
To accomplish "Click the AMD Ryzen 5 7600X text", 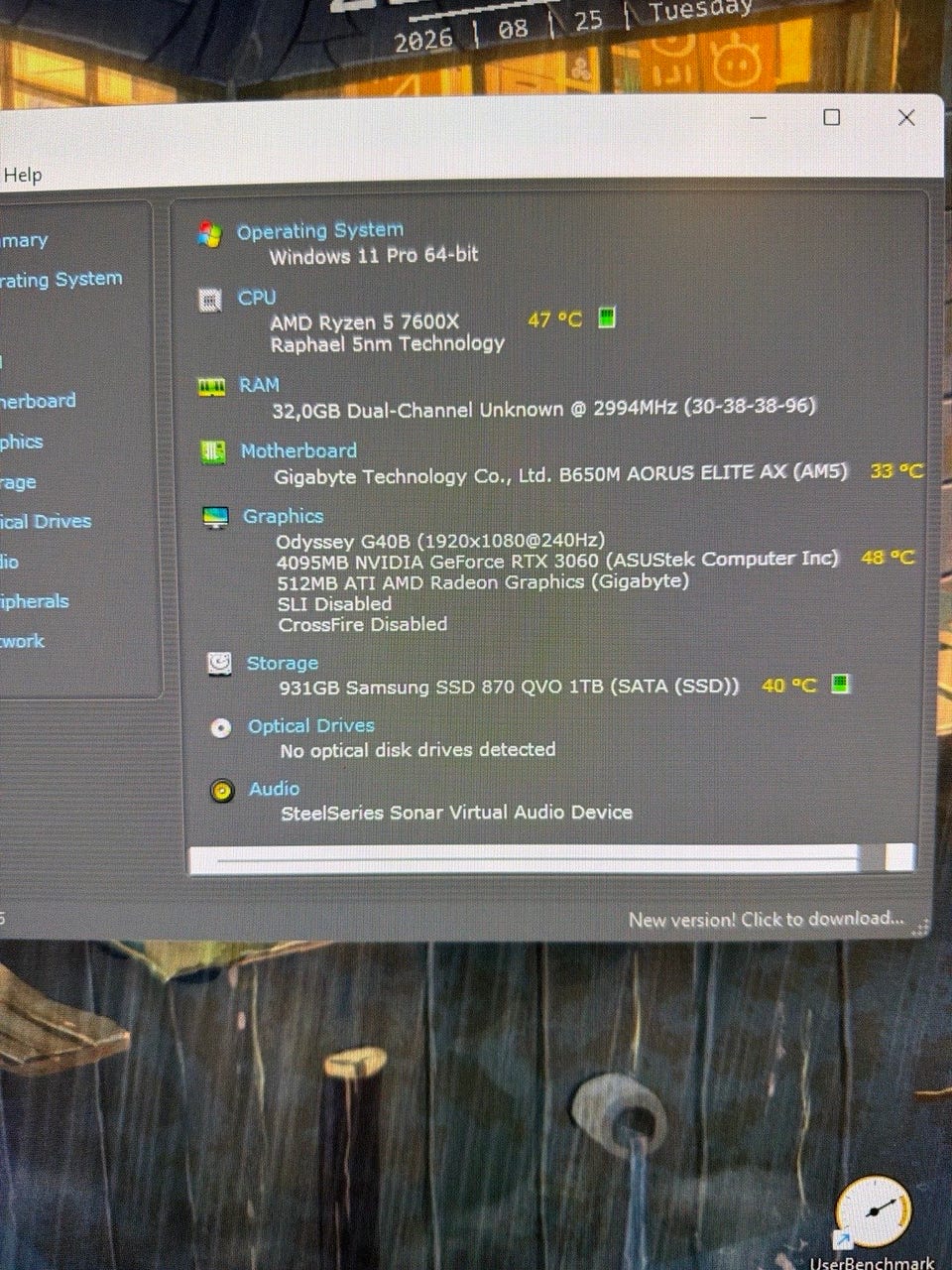I will 365,321.
